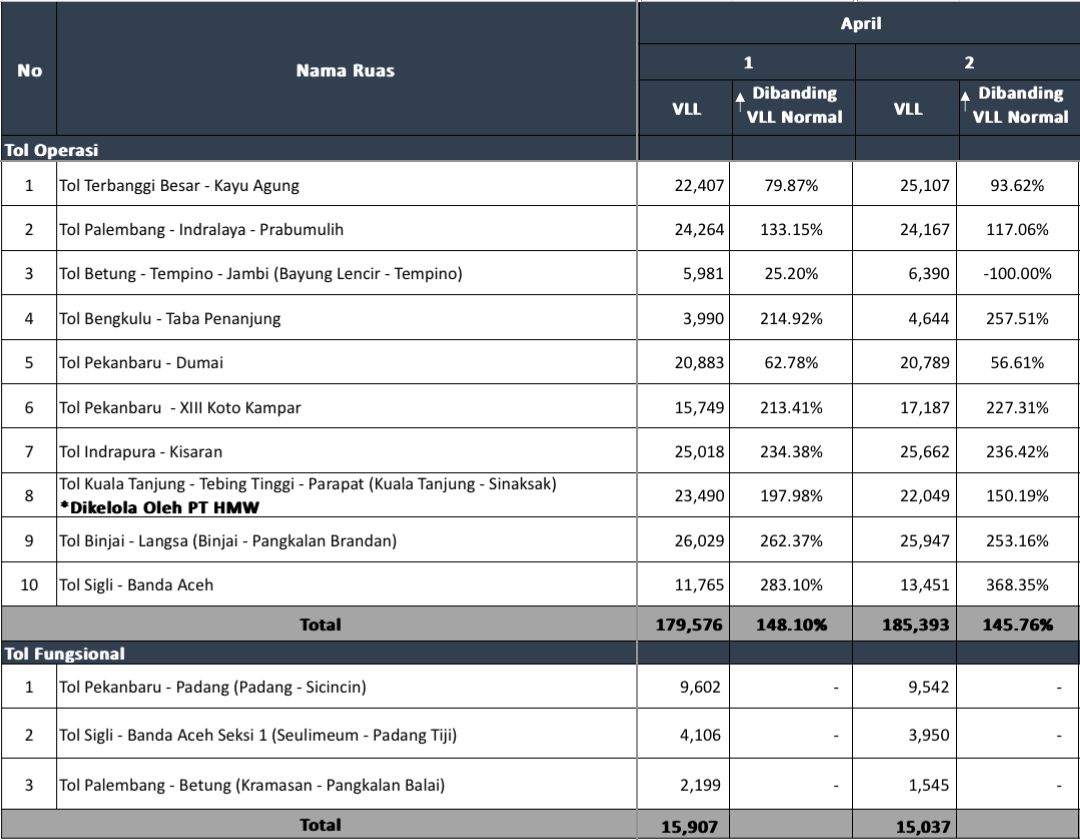The image size is (1080, 840).
Task: Click the No column header
Action: [x=29, y=70]
